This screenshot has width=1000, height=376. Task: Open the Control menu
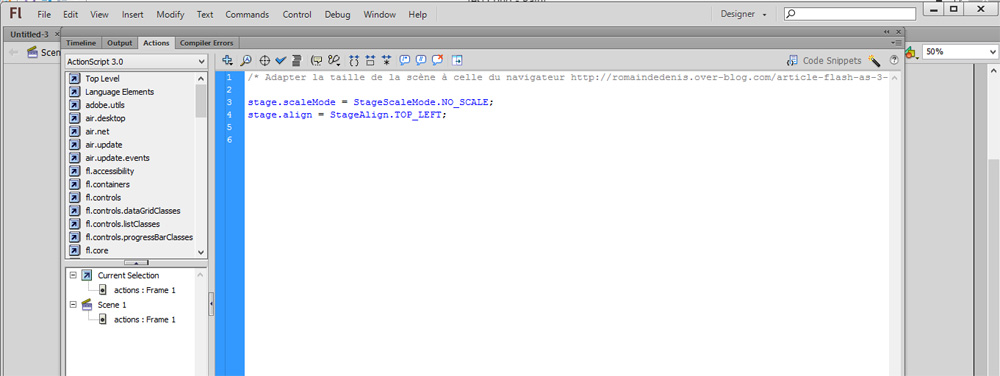pos(297,14)
